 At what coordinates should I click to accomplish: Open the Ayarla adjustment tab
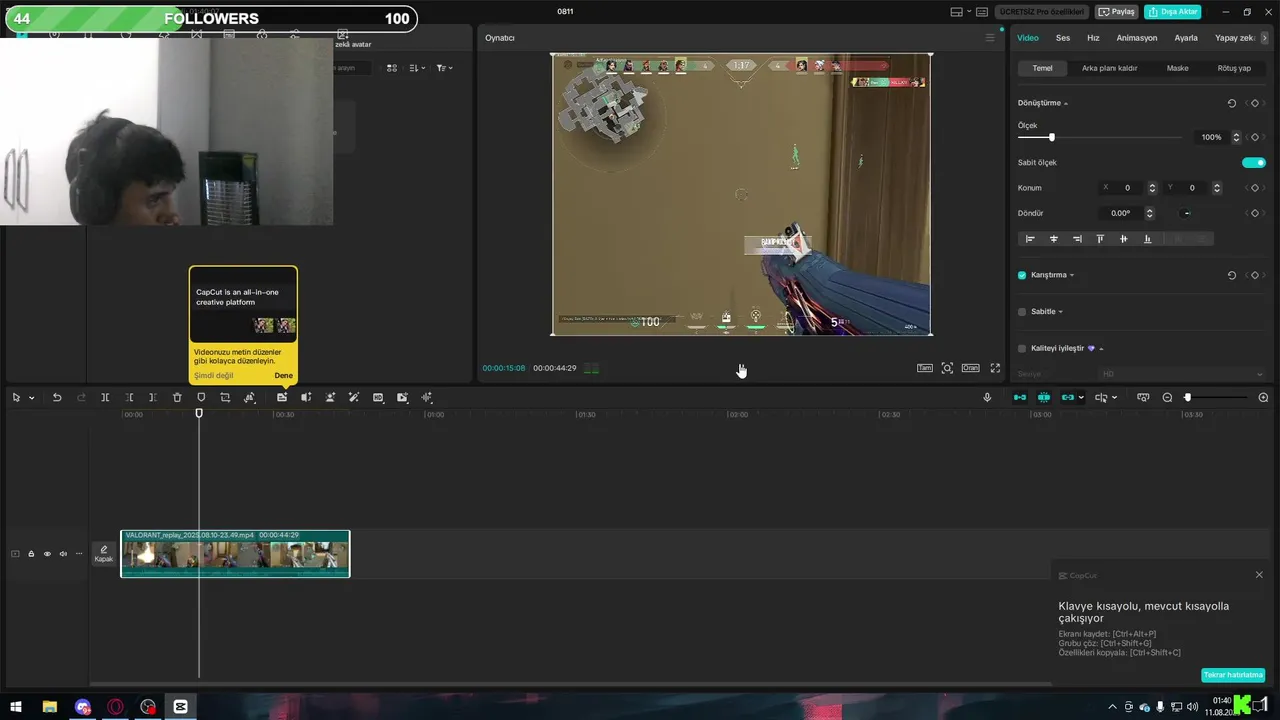pos(1186,38)
